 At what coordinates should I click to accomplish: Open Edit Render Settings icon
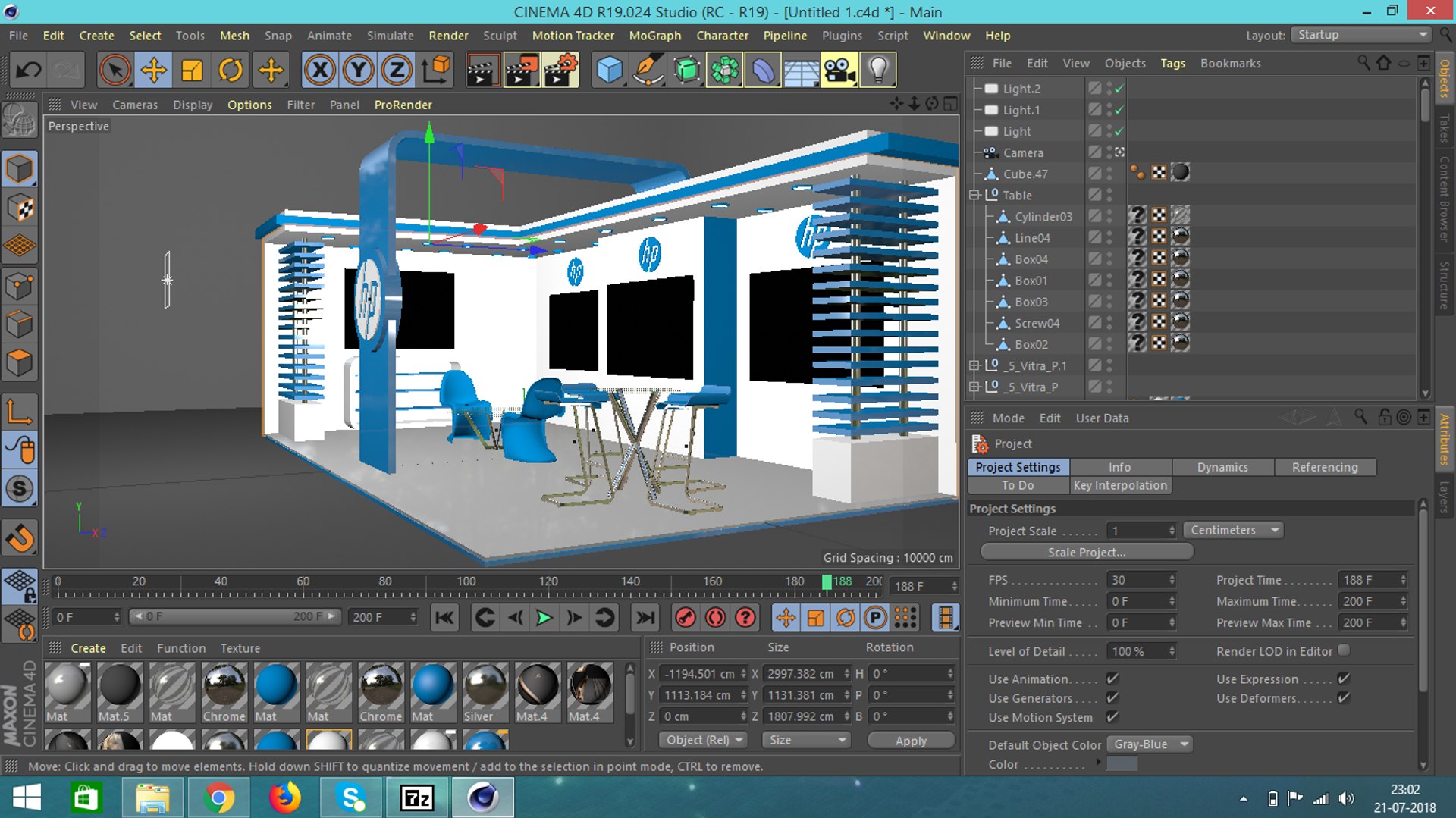[x=560, y=71]
